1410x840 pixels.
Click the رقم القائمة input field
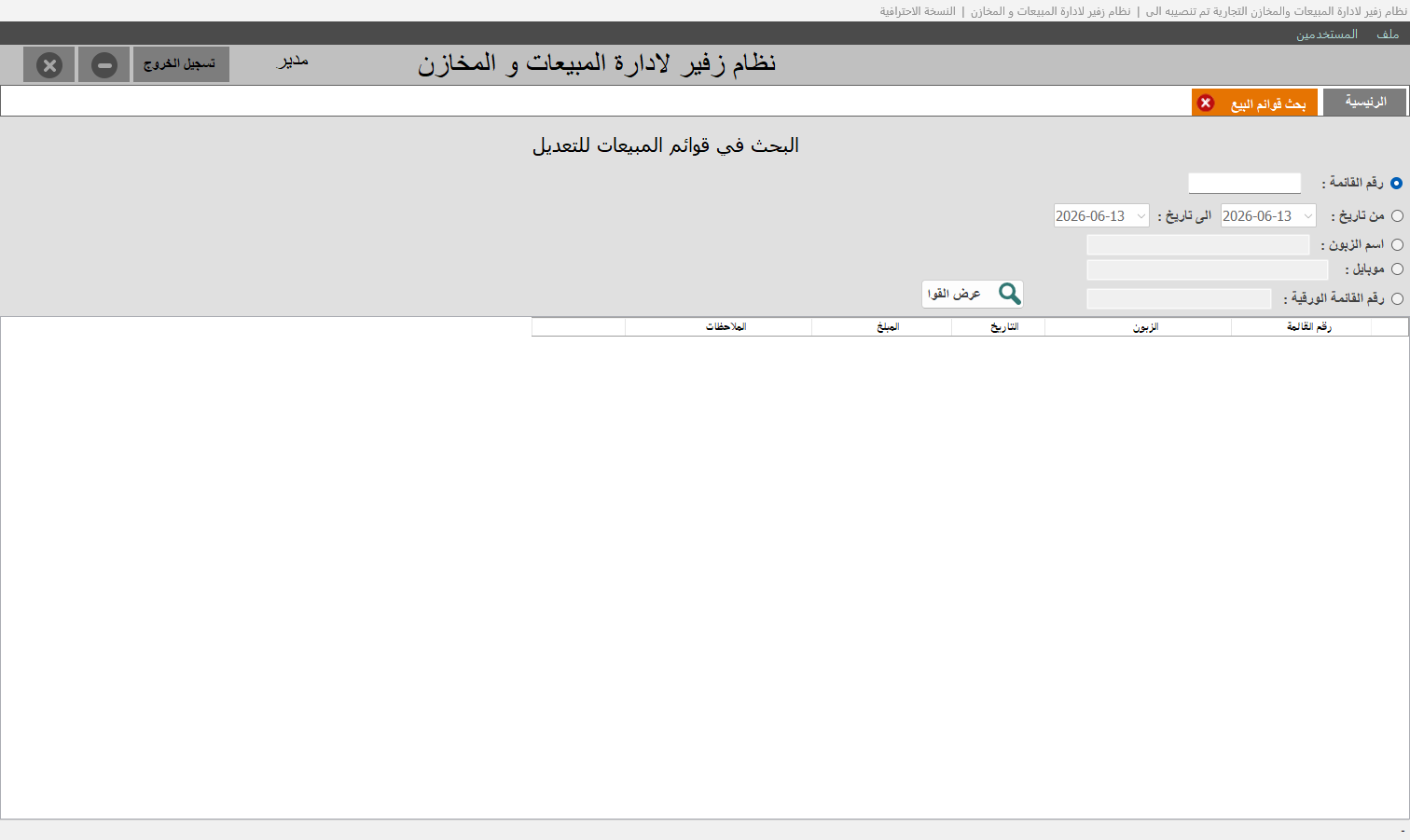click(1244, 184)
